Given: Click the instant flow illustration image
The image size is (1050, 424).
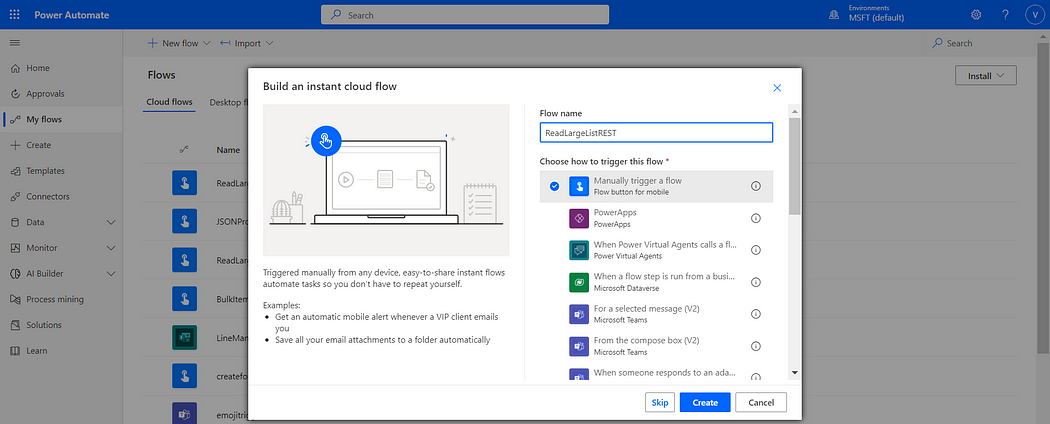Looking at the screenshot, I should 386,180.
